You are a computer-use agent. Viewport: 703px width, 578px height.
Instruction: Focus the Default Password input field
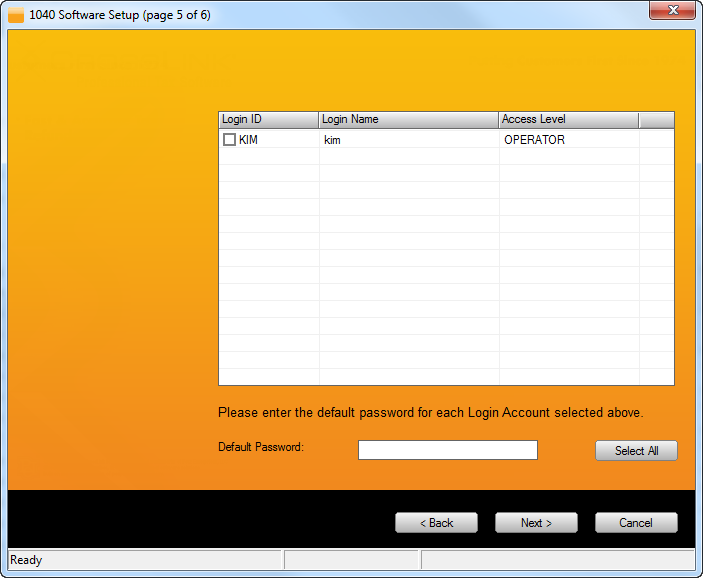[447, 450]
